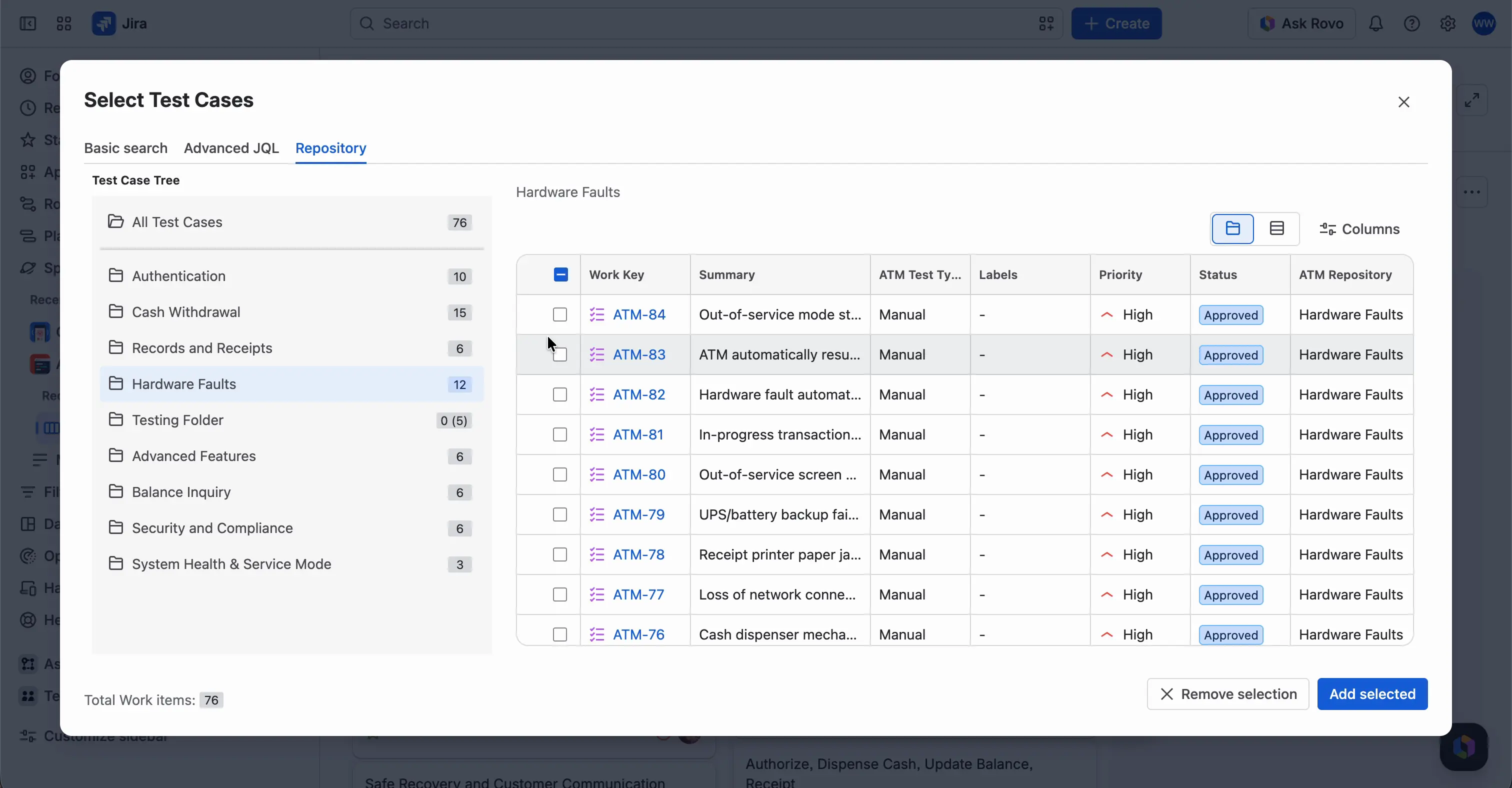This screenshot has width=1512, height=788.
Task: Open the Security and Compliance folder
Action: pyautogui.click(x=291, y=528)
